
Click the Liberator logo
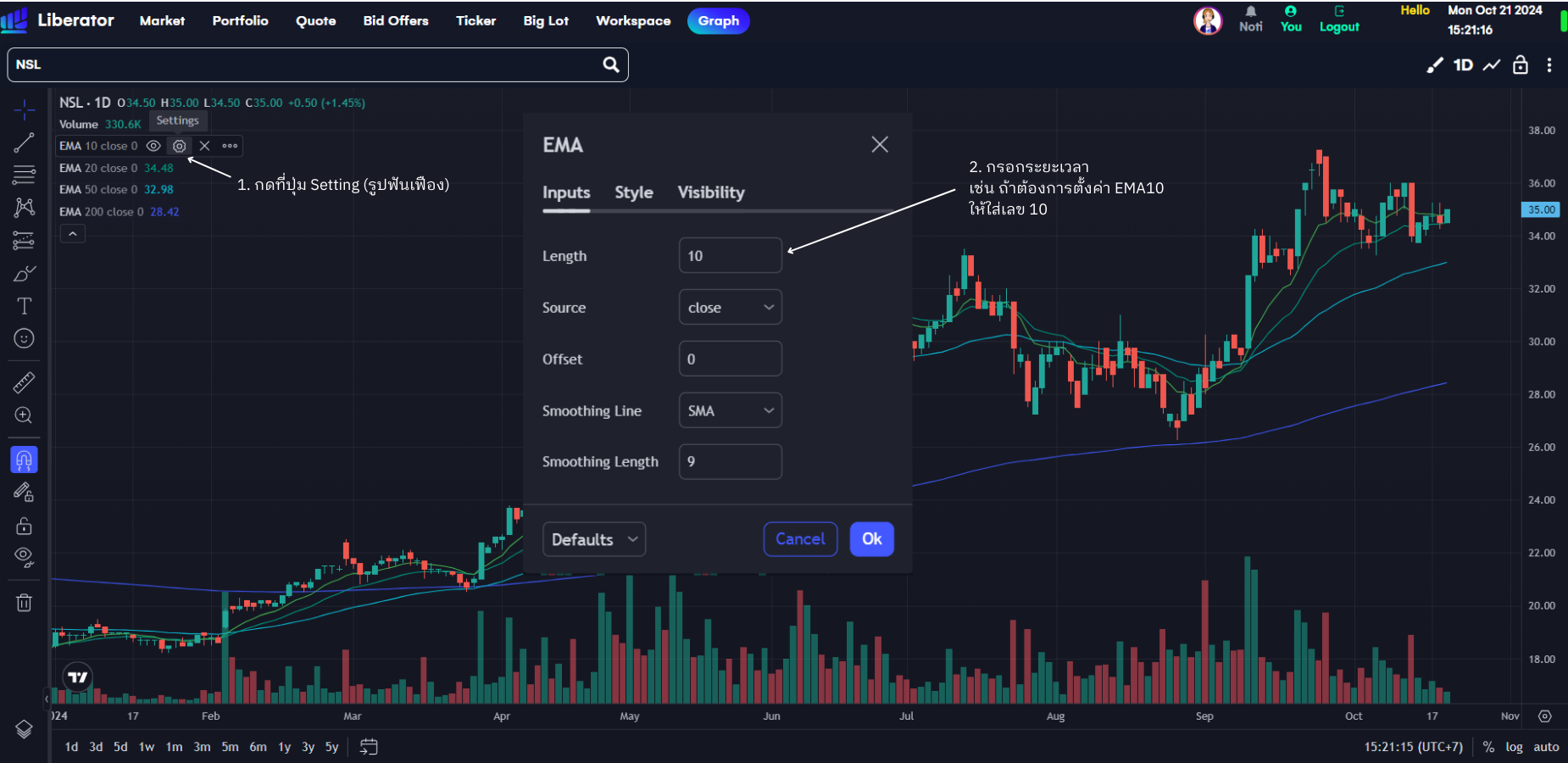(x=58, y=20)
